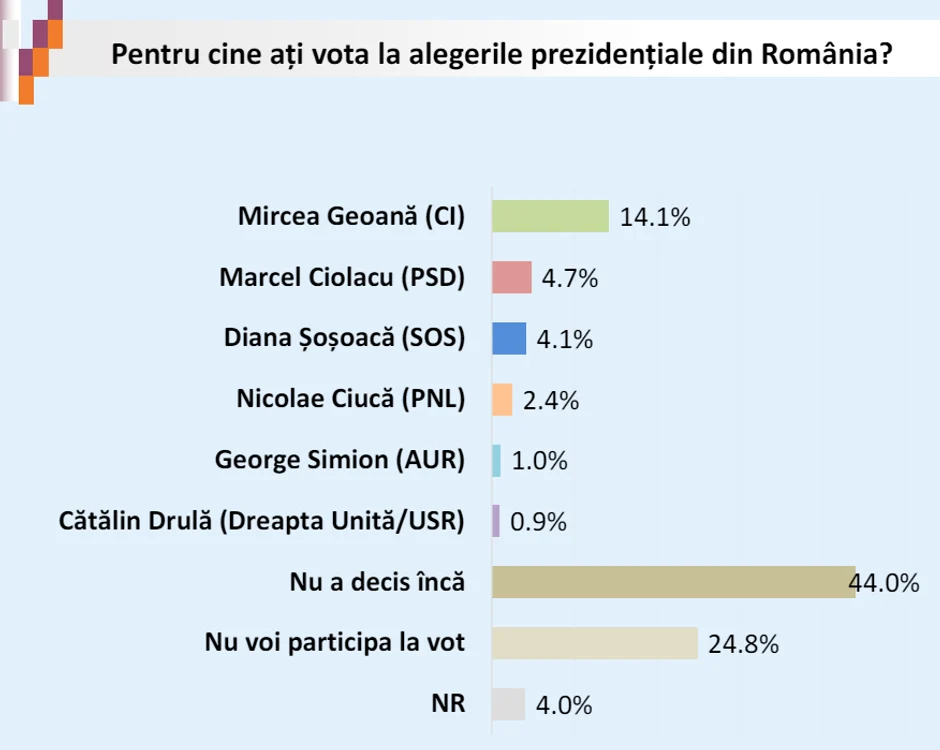This screenshot has width=940, height=750.
Task: Click the 'Nu a decis încă' bar
Action: (674, 582)
